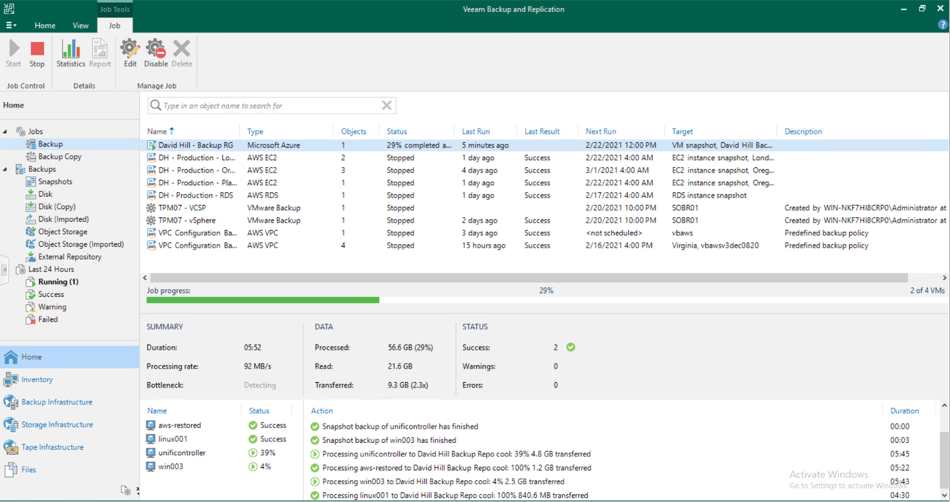This screenshot has height=502, width=950.
Task: Switch to the Job ribbon tab
Action: (115, 25)
